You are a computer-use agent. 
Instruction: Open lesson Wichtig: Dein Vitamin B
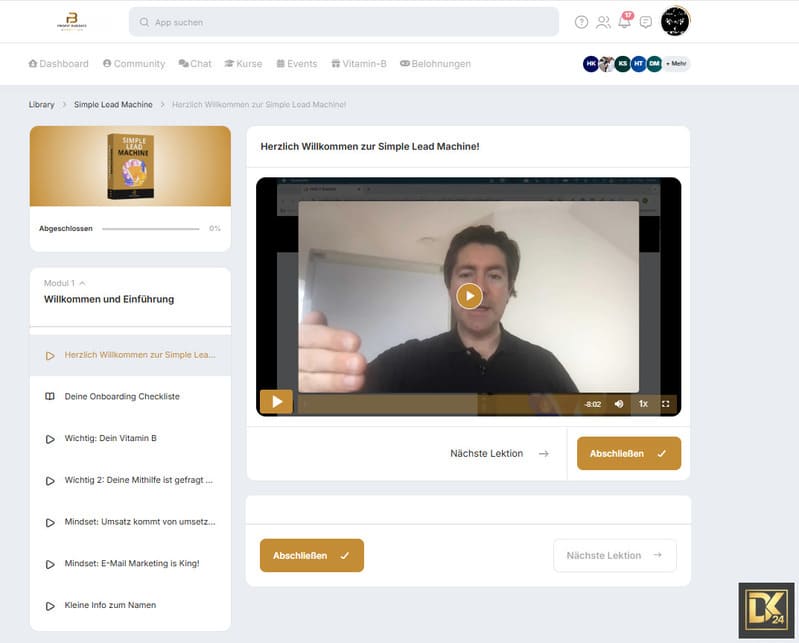click(130, 438)
